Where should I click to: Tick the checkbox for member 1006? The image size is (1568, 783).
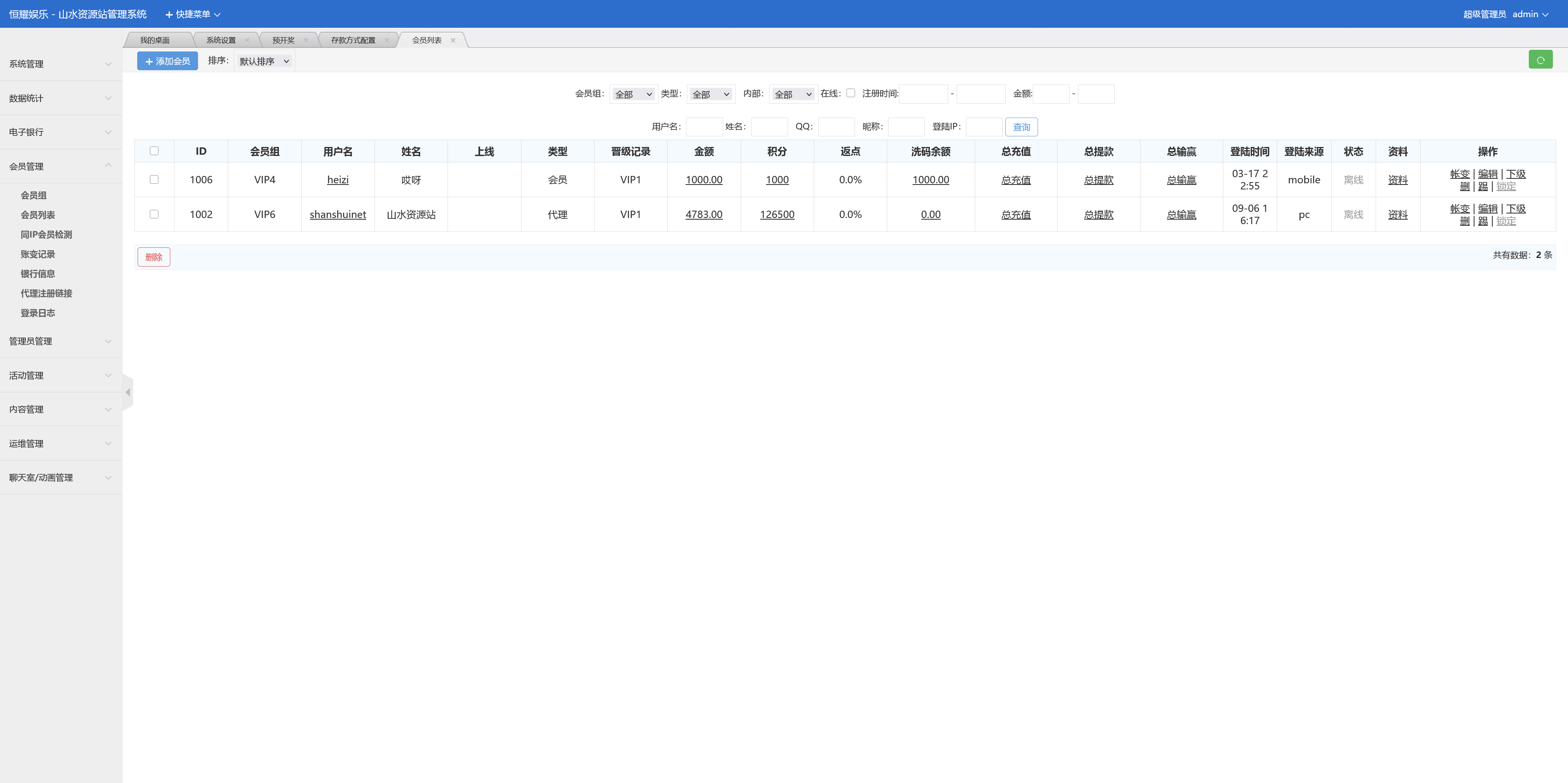[154, 180]
